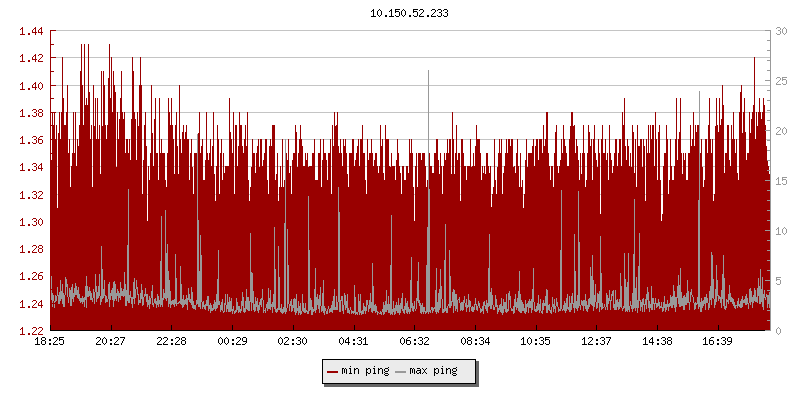The image size is (800, 400).
Task: Click the 20:27 time axis label
Action: click(111, 341)
